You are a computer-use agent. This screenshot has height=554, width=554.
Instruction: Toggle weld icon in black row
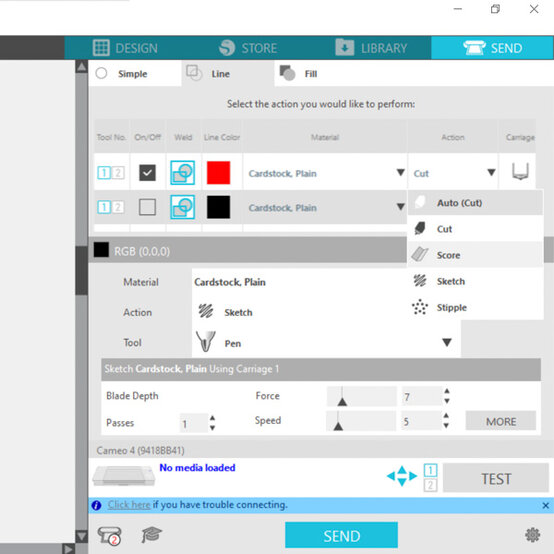coord(183,207)
